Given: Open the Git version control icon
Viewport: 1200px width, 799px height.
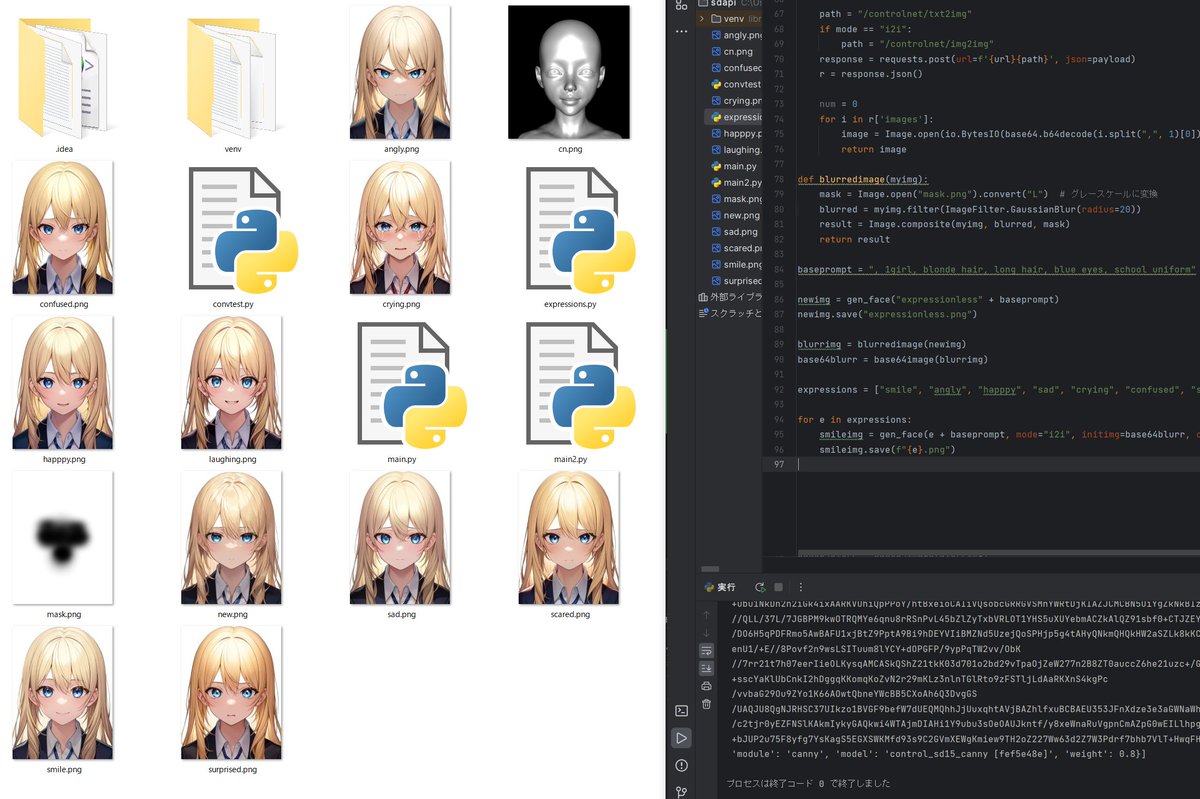Looking at the screenshot, I should 681,791.
